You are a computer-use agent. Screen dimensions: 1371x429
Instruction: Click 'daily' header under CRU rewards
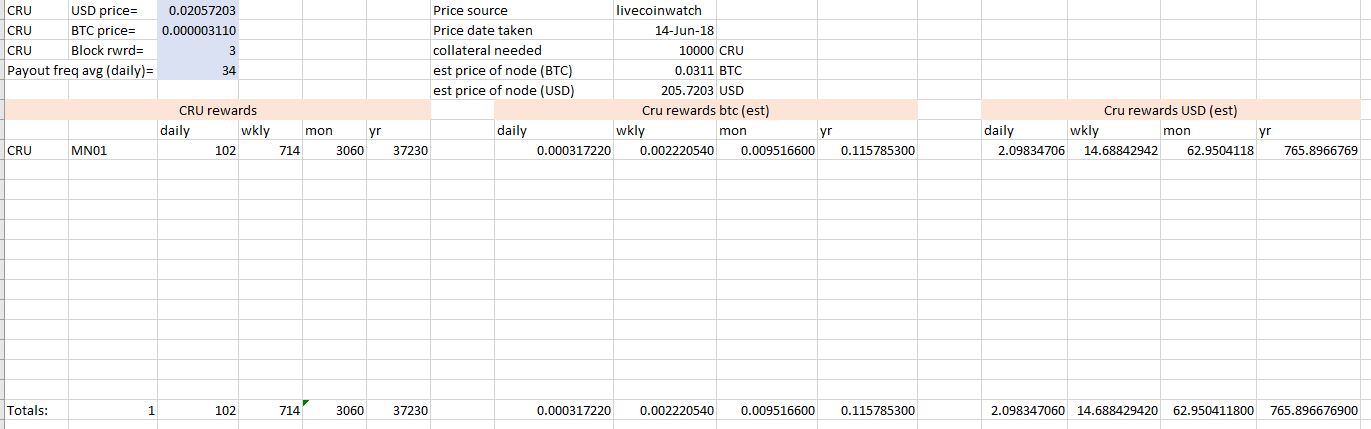(x=198, y=130)
